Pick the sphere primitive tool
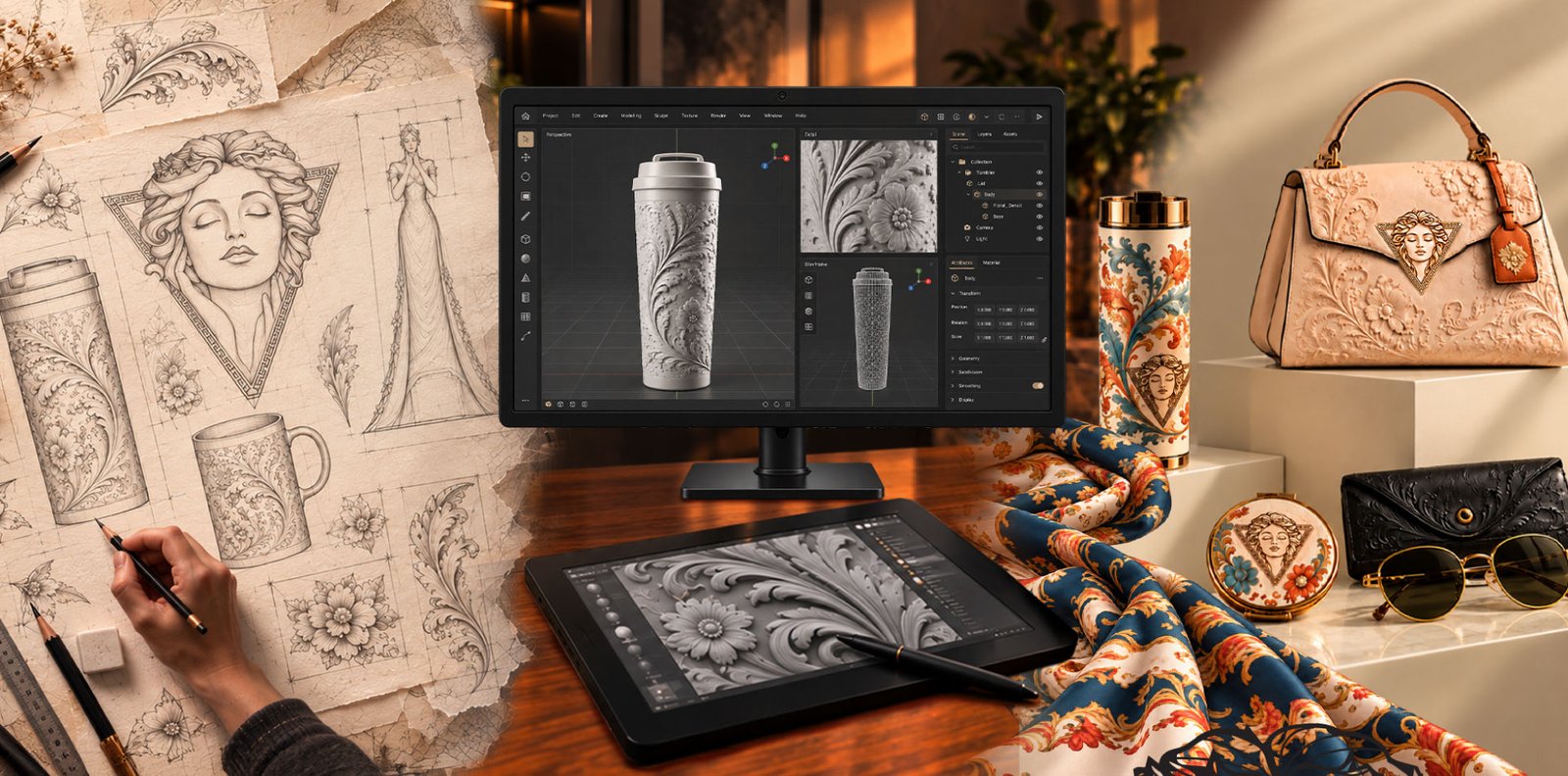The height and width of the screenshot is (776, 1568). [525, 259]
